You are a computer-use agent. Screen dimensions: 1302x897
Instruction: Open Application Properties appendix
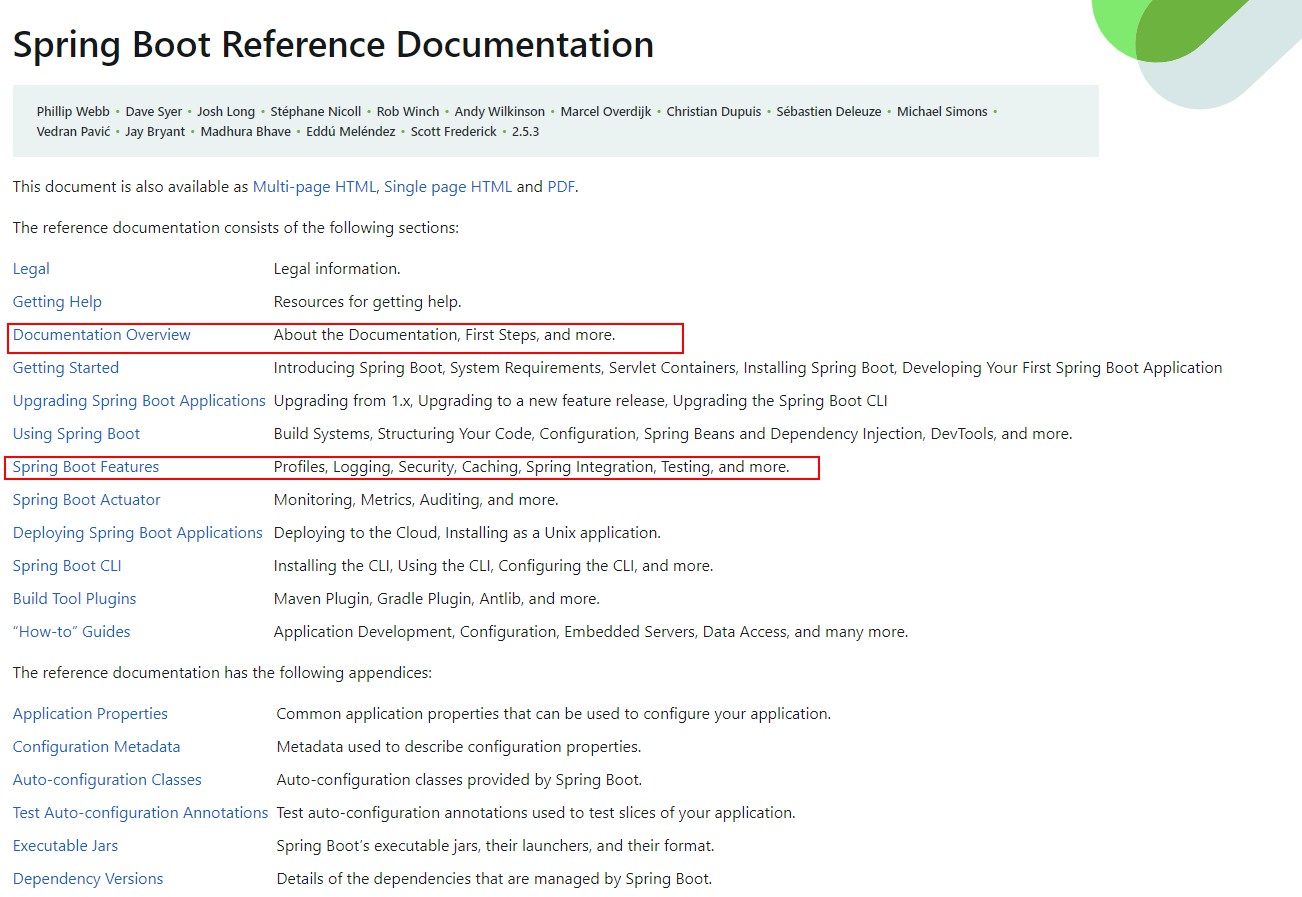pyautogui.click(x=90, y=714)
